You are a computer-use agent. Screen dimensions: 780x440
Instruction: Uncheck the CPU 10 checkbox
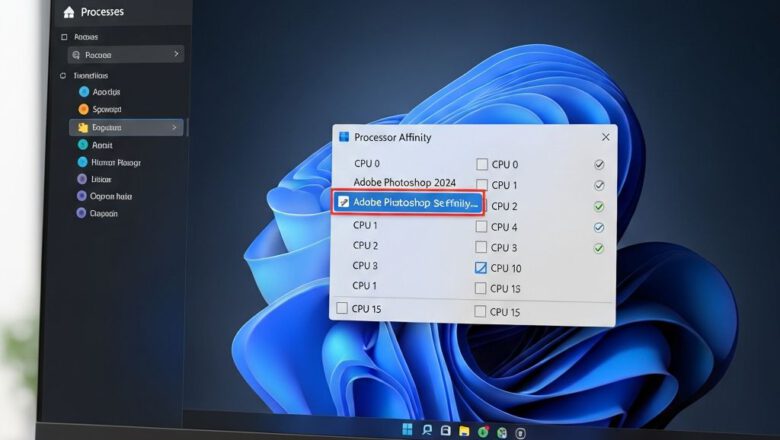[481, 268]
